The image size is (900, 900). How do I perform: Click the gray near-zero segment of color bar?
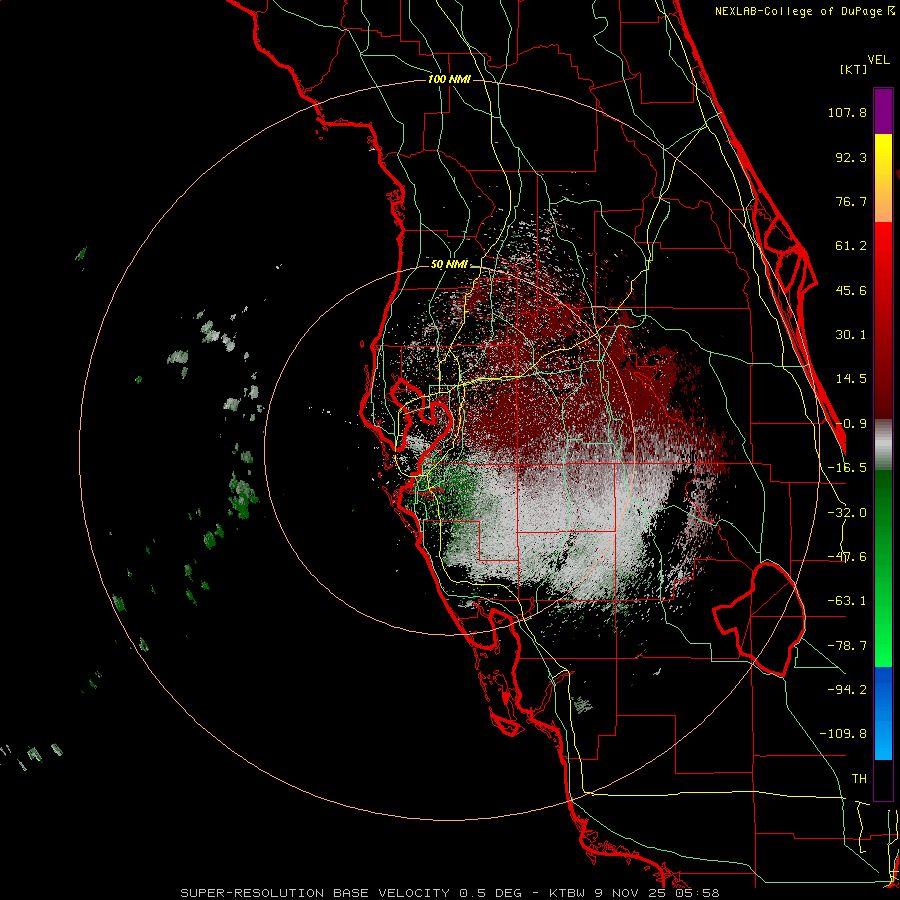(x=883, y=445)
